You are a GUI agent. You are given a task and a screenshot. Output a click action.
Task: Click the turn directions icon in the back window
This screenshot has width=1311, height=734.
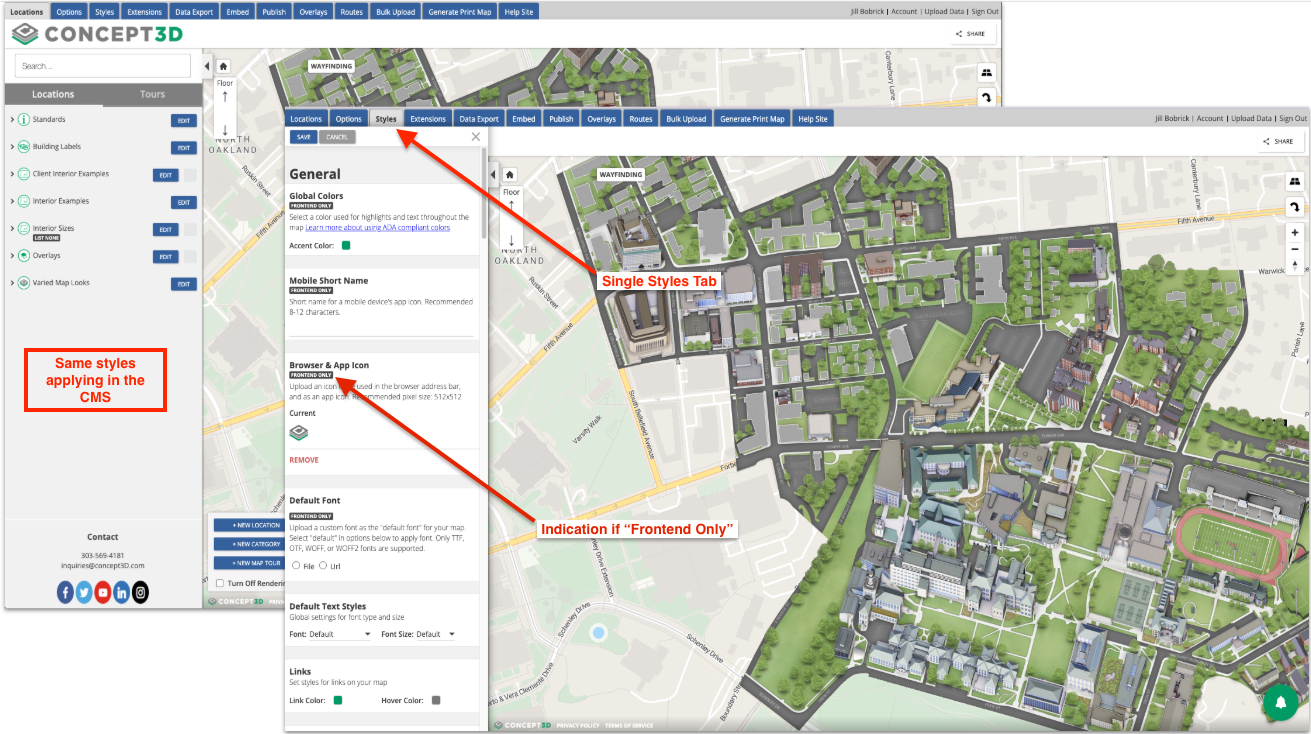pyautogui.click(x=986, y=98)
